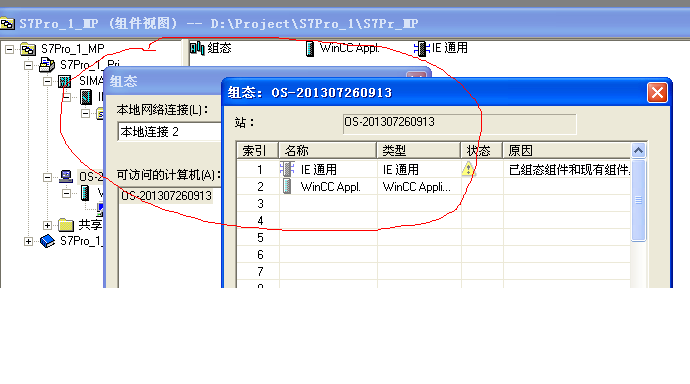This screenshot has width=690, height=384.
Task: Select IE 通用 name cell in row 1
Action: (x=328, y=169)
